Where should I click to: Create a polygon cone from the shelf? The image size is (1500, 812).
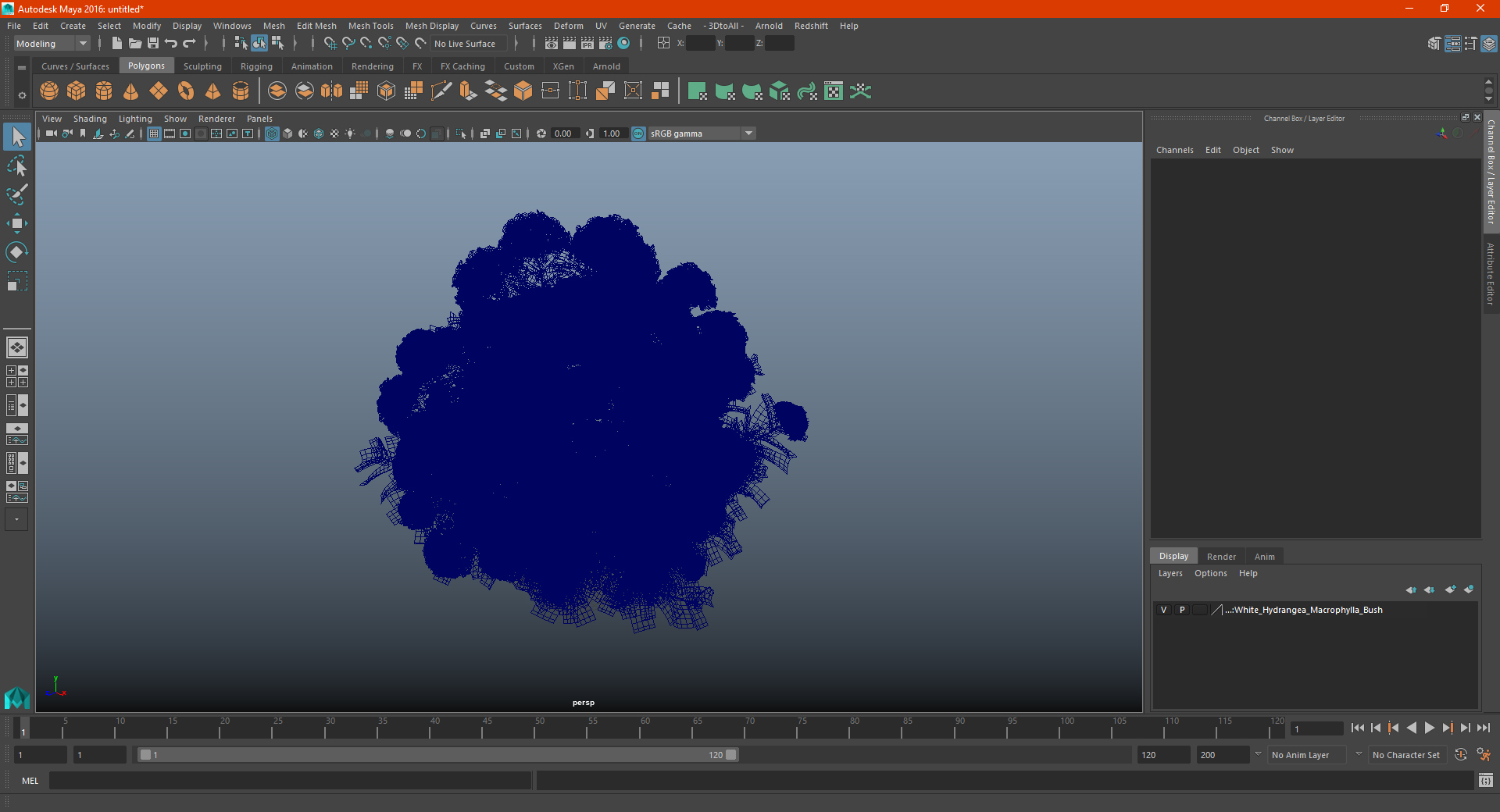[x=131, y=91]
